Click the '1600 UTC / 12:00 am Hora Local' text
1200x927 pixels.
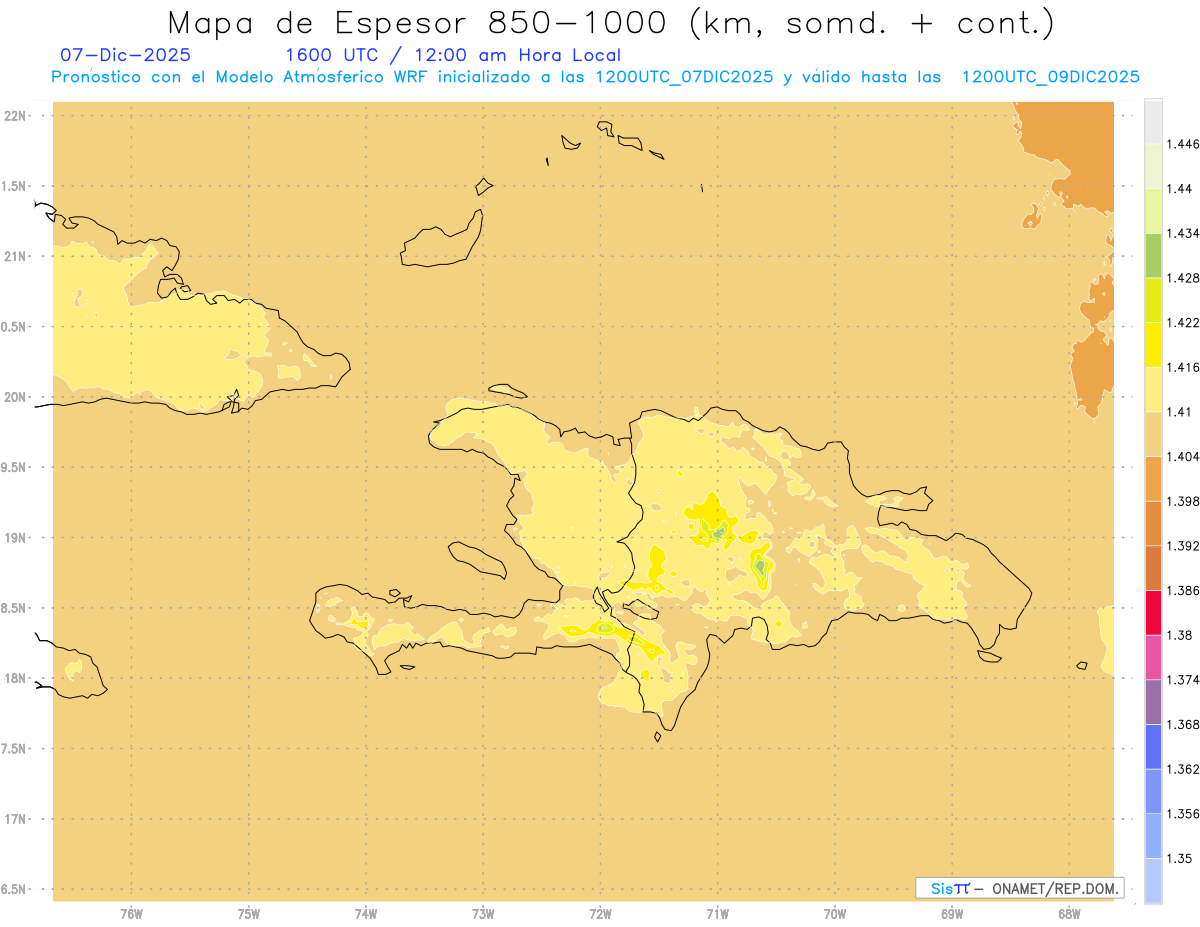click(x=452, y=55)
